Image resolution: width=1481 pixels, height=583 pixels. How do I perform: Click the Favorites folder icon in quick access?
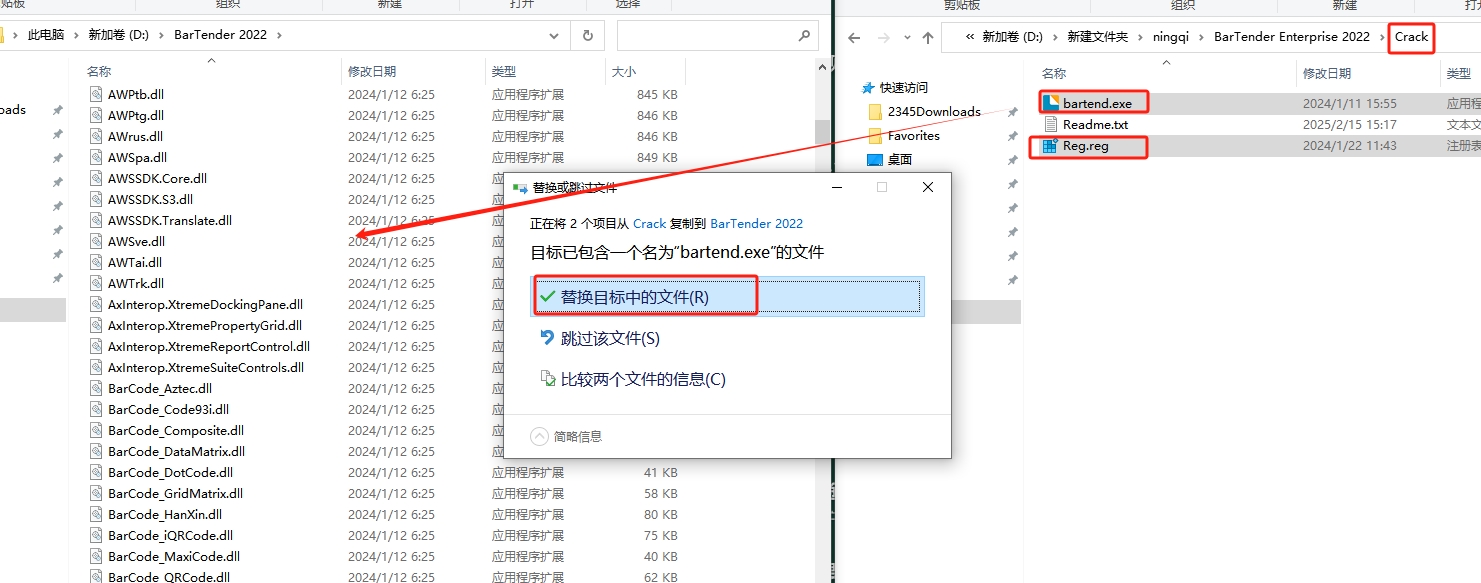(875, 135)
